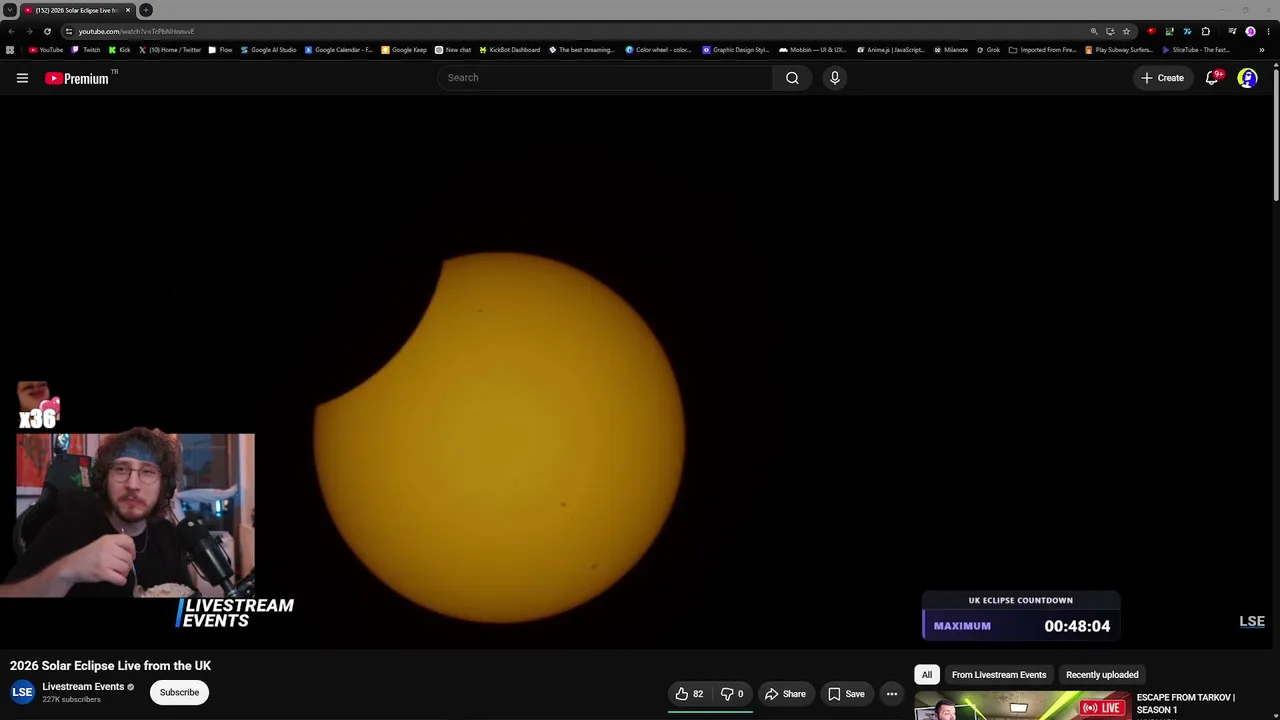Open the Flow bookmark

coord(220,50)
